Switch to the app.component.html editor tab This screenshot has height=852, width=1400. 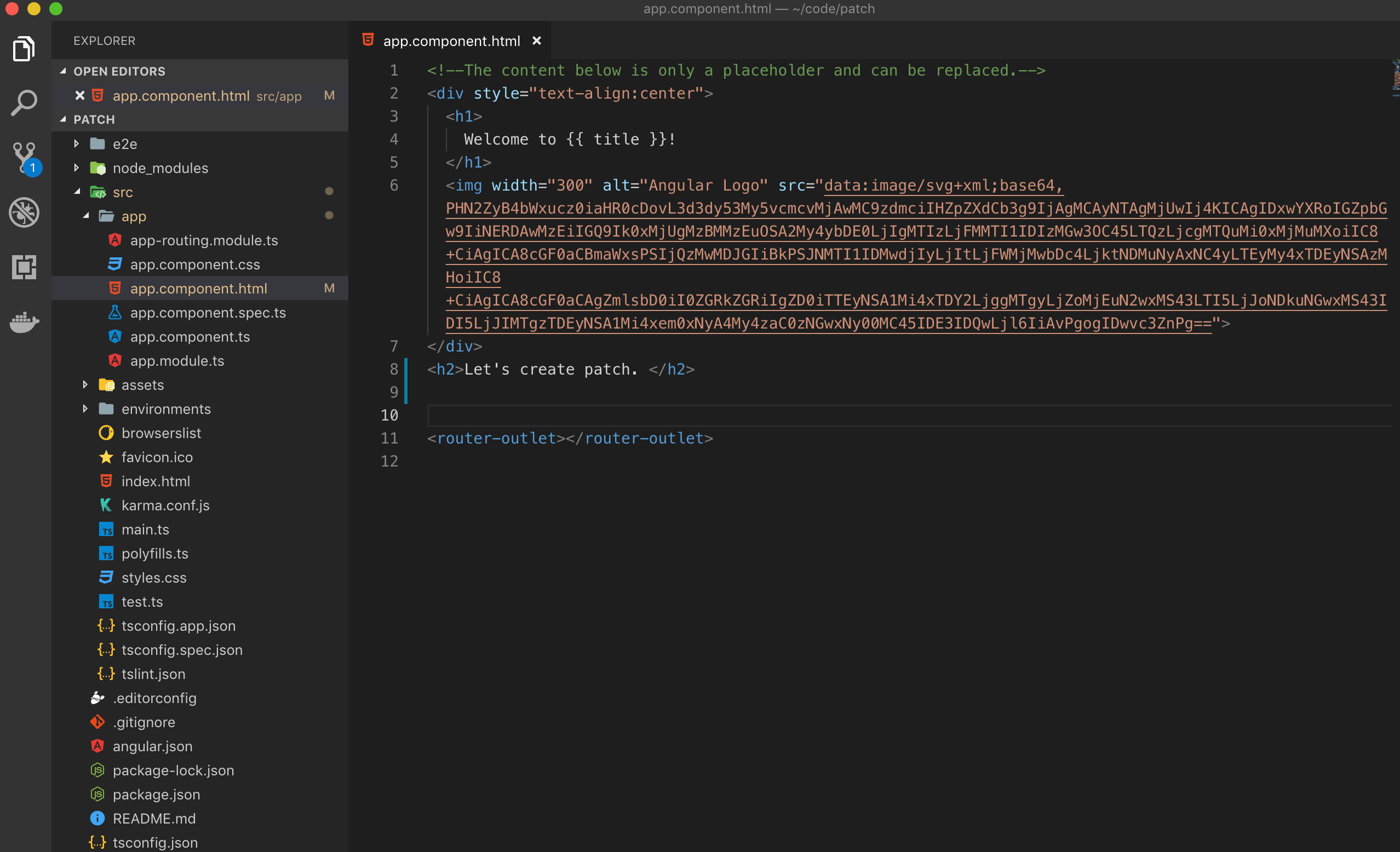pyautogui.click(x=452, y=41)
